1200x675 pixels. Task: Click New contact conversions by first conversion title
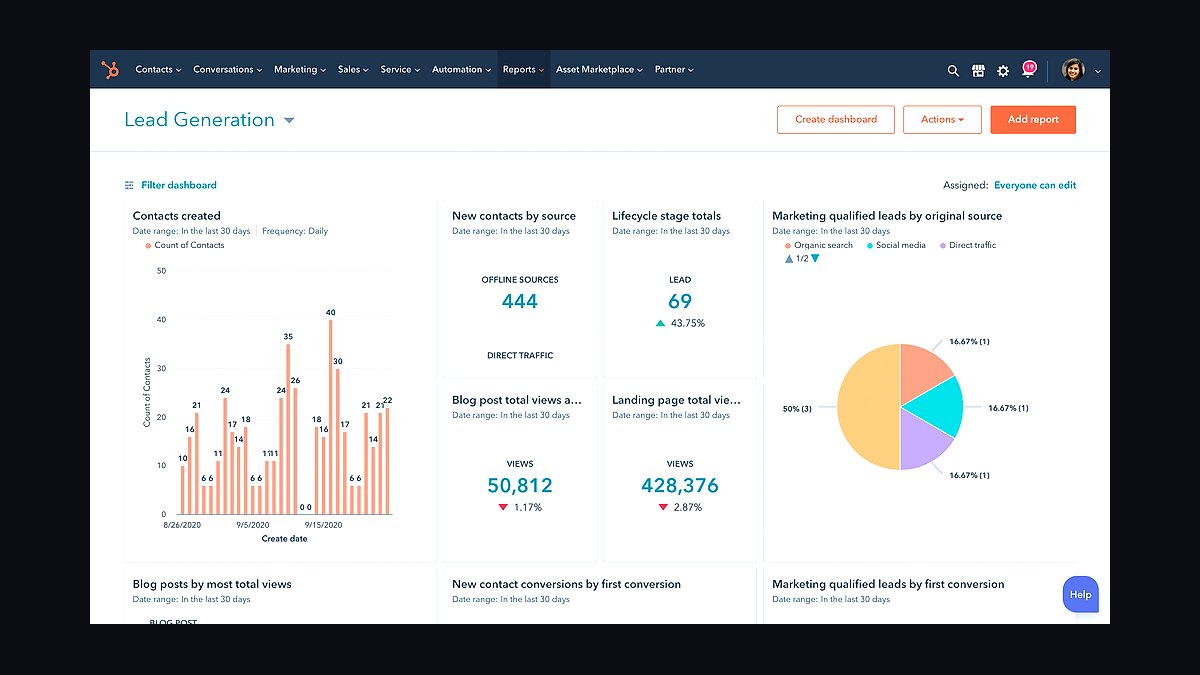point(566,584)
